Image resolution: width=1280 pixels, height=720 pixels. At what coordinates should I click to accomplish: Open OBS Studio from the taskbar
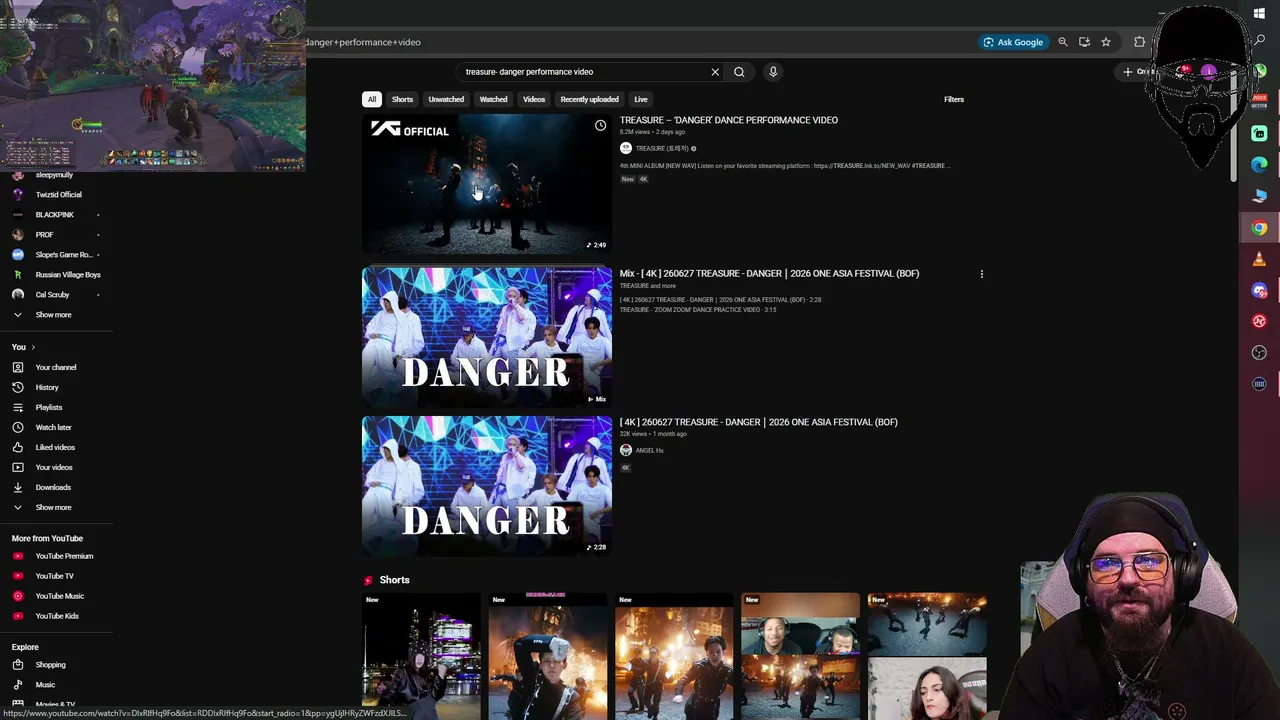click(1259, 352)
